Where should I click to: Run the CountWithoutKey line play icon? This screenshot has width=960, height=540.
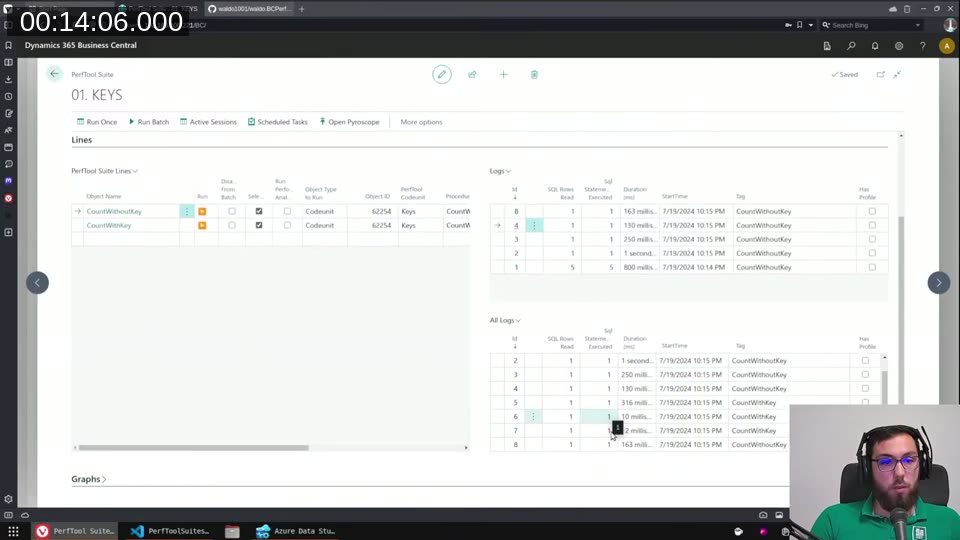point(202,211)
